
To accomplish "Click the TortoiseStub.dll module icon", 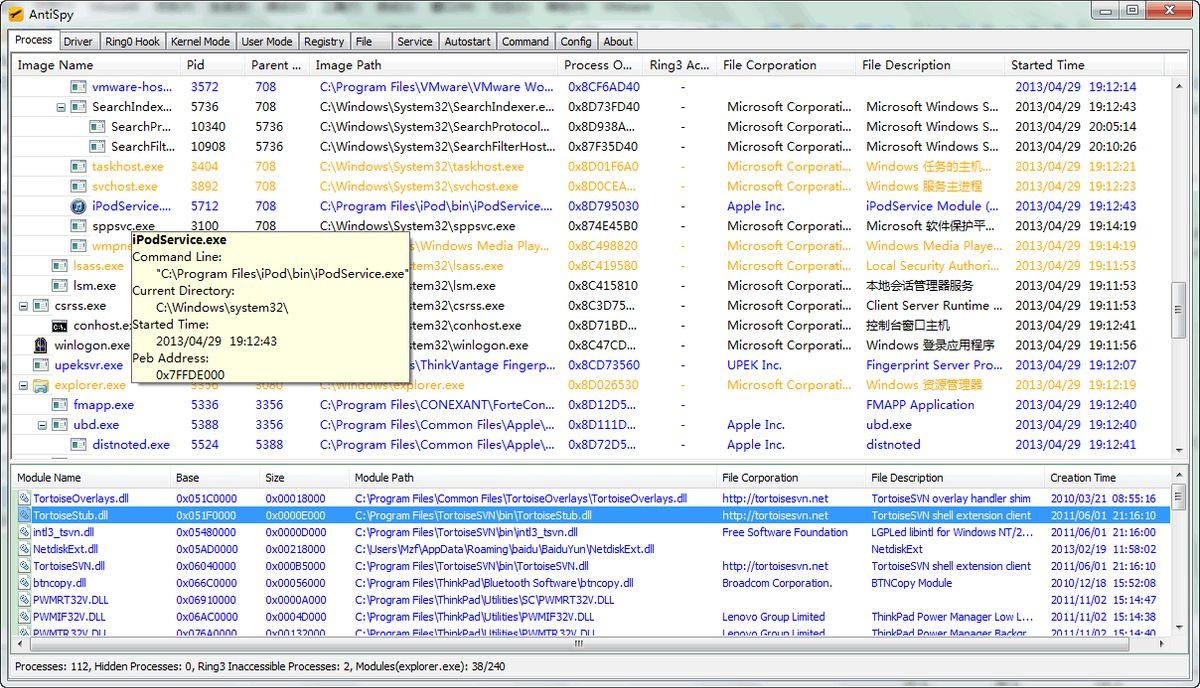I will 25,515.
